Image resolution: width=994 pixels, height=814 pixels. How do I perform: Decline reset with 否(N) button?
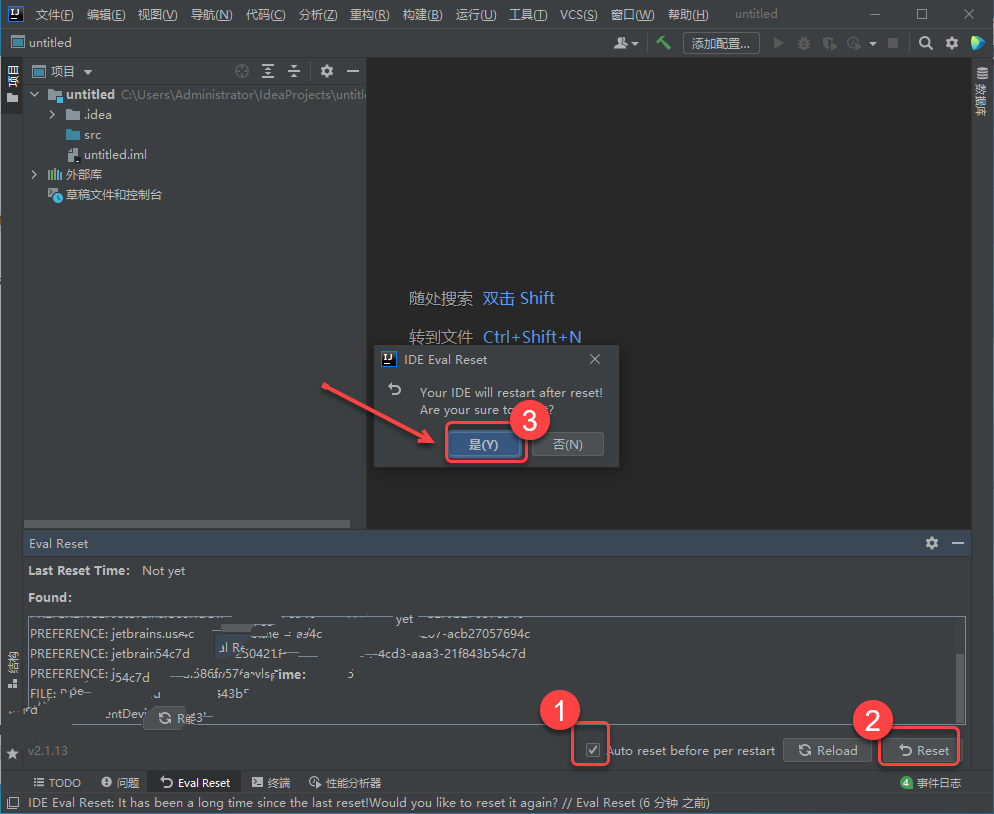(x=567, y=444)
